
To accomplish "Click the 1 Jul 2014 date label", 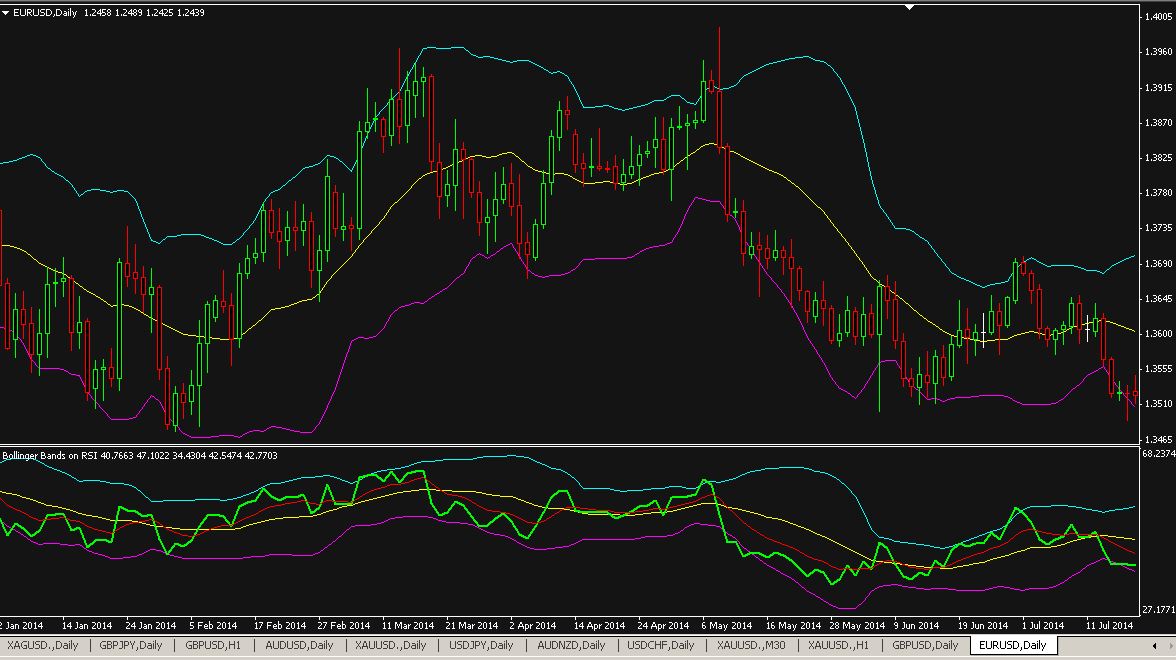I will tap(1042, 626).
